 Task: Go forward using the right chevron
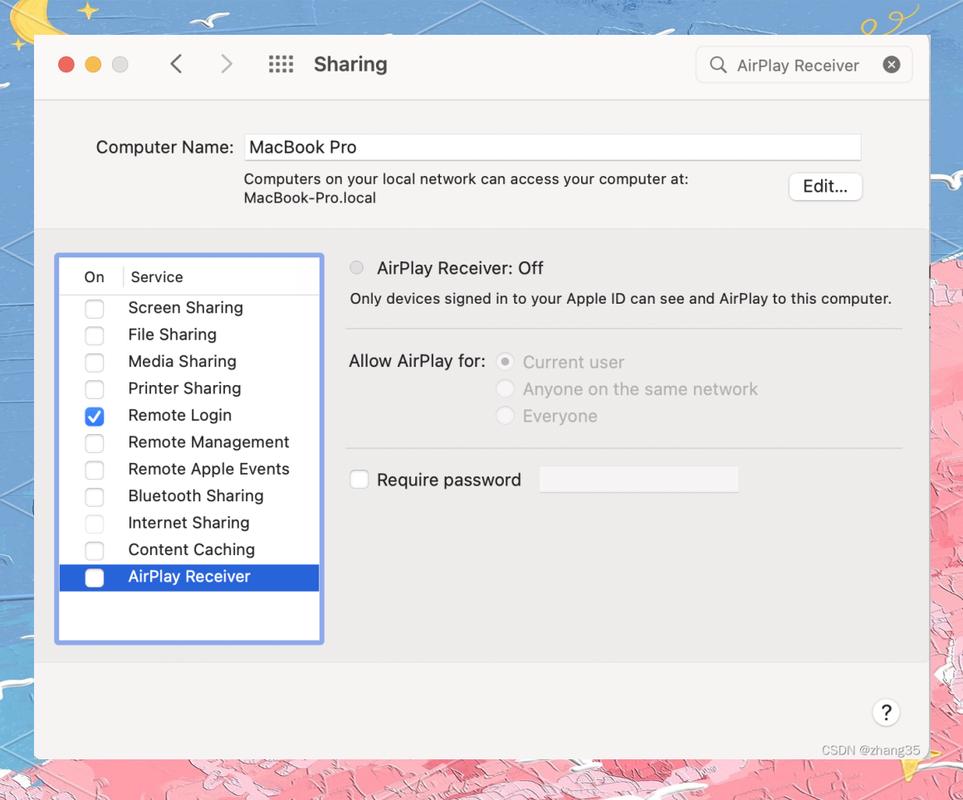226,64
